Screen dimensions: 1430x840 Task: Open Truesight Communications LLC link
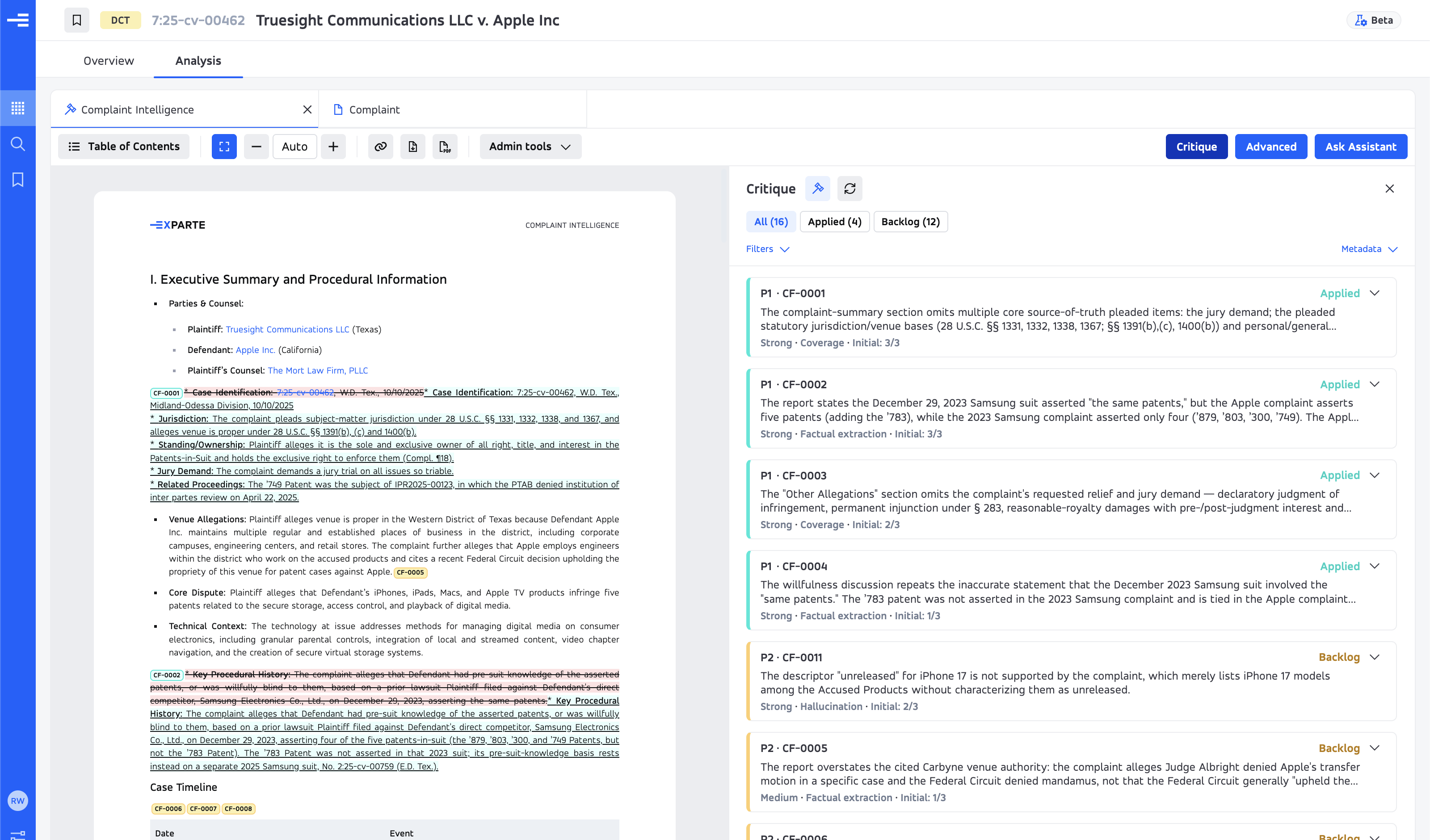tap(287, 329)
